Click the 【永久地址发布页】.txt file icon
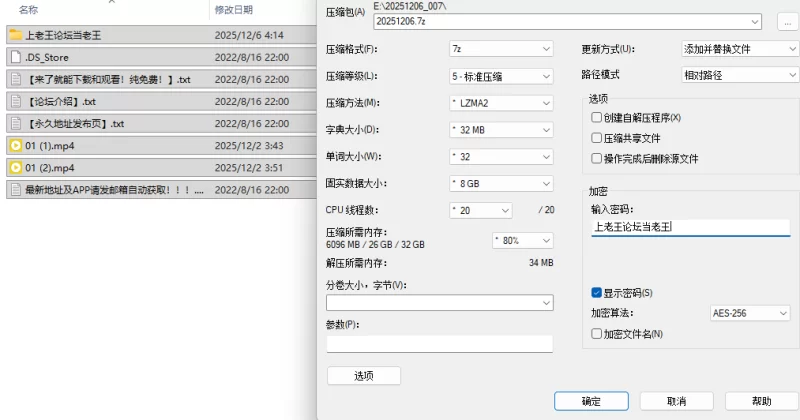This screenshot has width=800, height=420. click(16, 123)
